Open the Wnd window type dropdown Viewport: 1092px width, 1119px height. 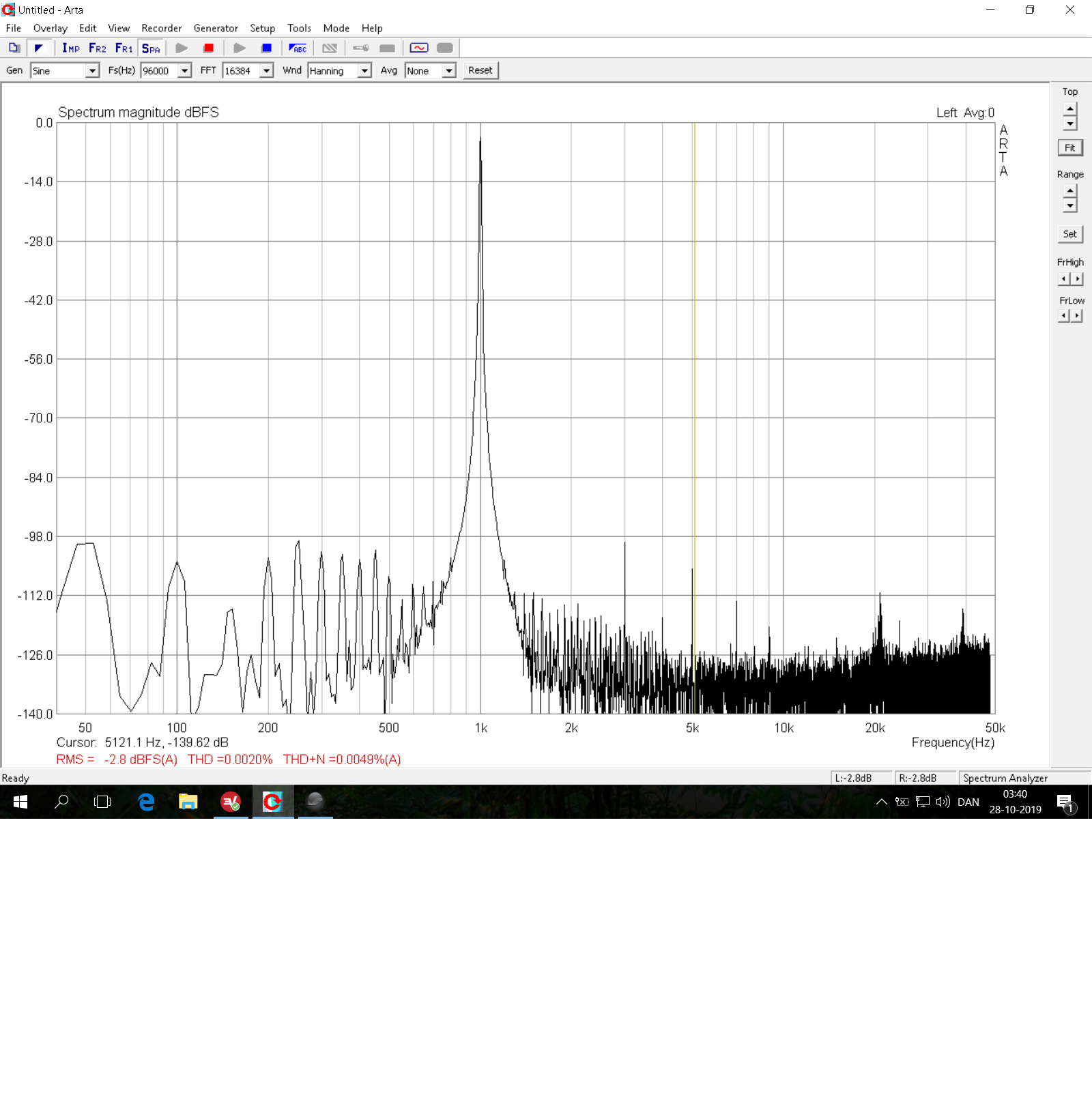coord(364,71)
